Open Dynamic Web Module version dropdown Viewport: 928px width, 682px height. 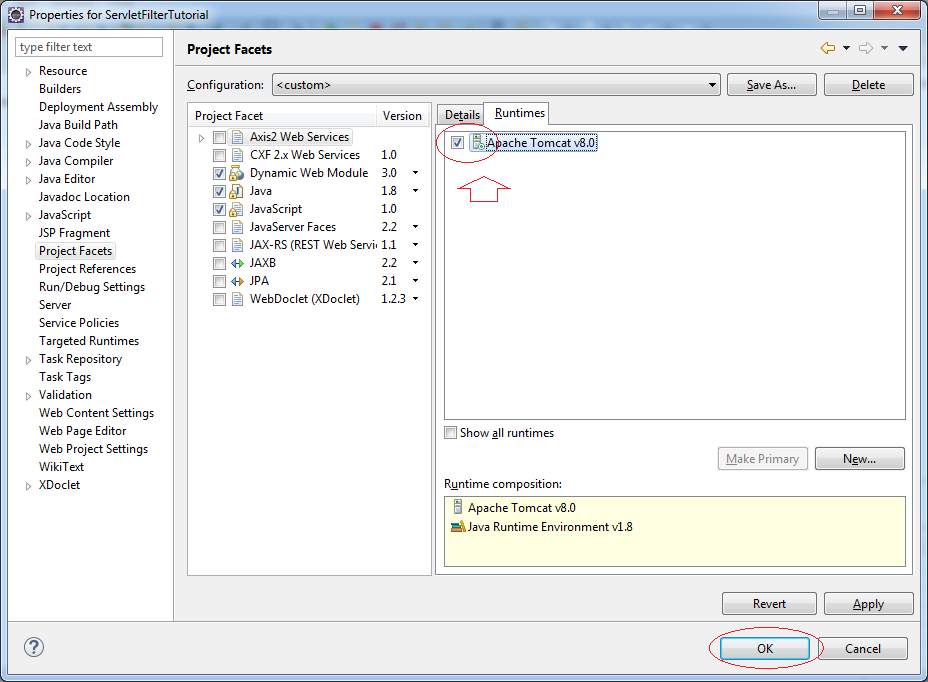(x=415, y=173)
